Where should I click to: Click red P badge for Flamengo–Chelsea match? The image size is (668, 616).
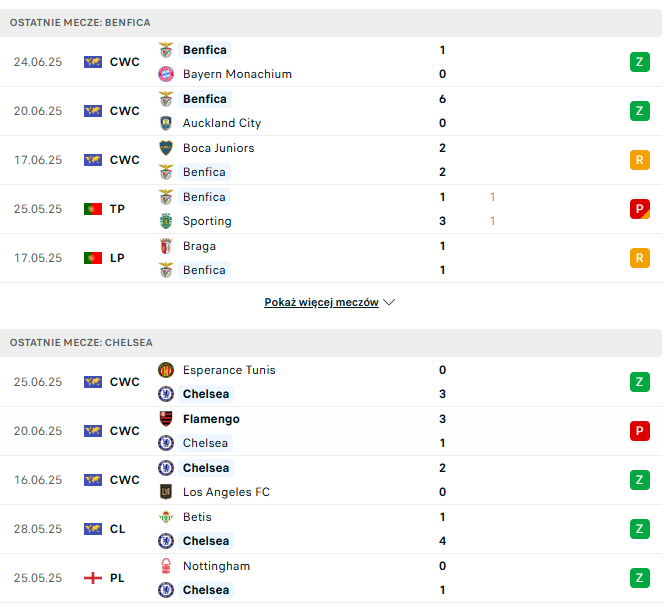(x=640, y=431)
